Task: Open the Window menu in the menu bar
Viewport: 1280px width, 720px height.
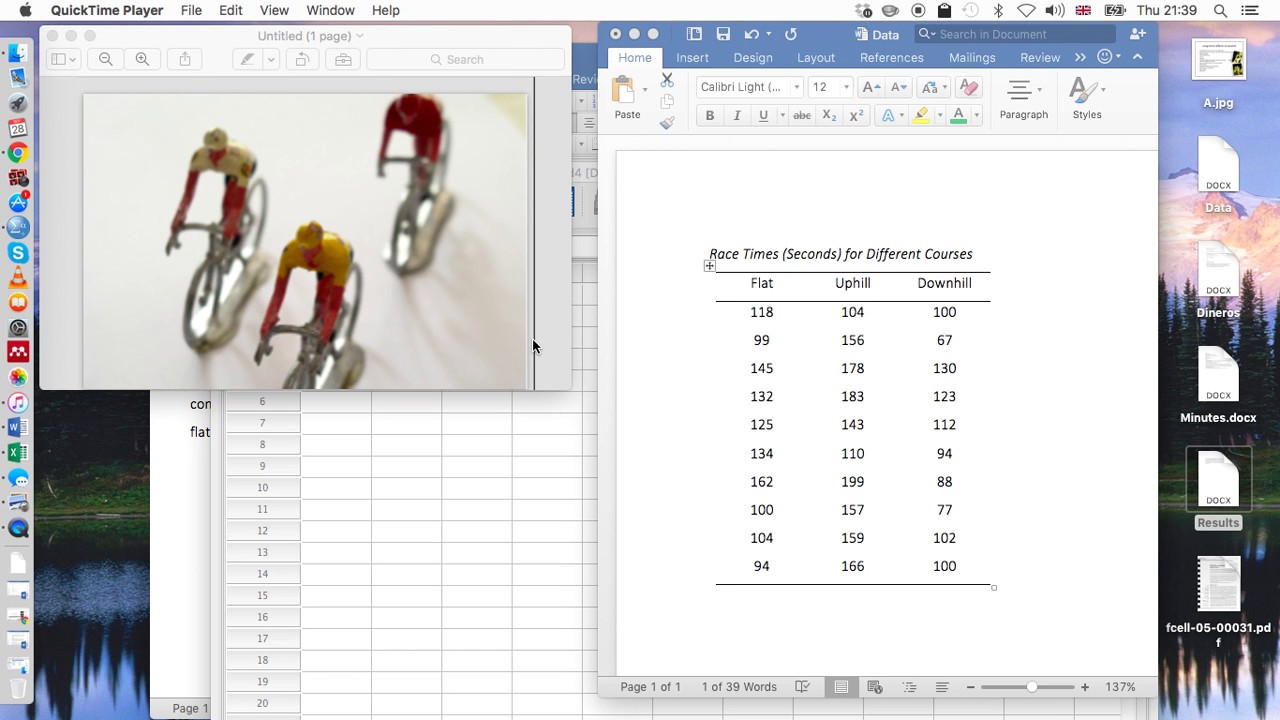Action: click(x=330, y=10)
